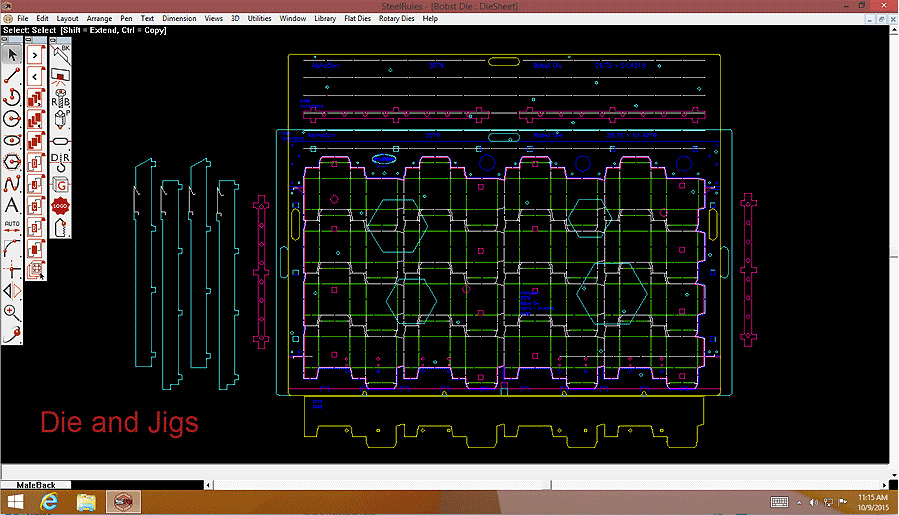Select the hexagon polygon tool
Screen dimensions: 899x515
click(x=12, y=162)
